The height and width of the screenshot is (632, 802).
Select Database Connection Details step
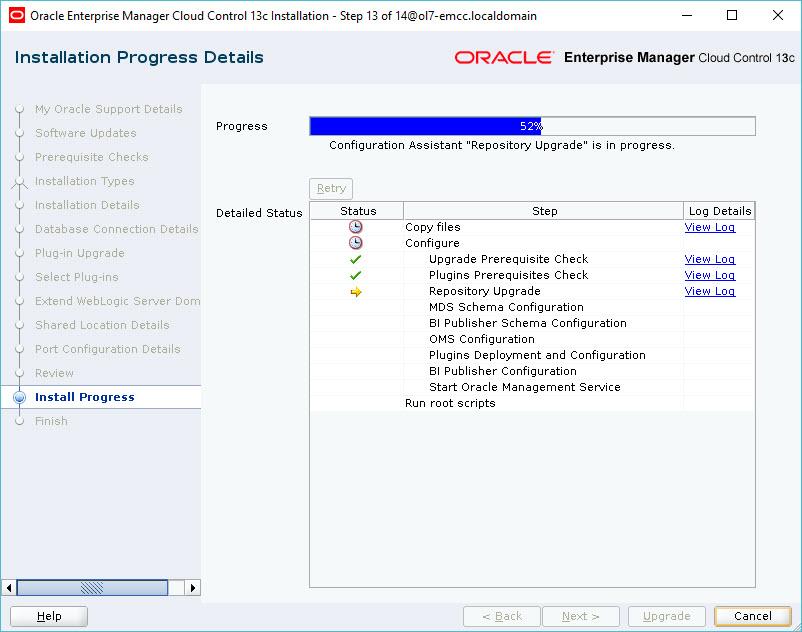click(x=117, y=229)
